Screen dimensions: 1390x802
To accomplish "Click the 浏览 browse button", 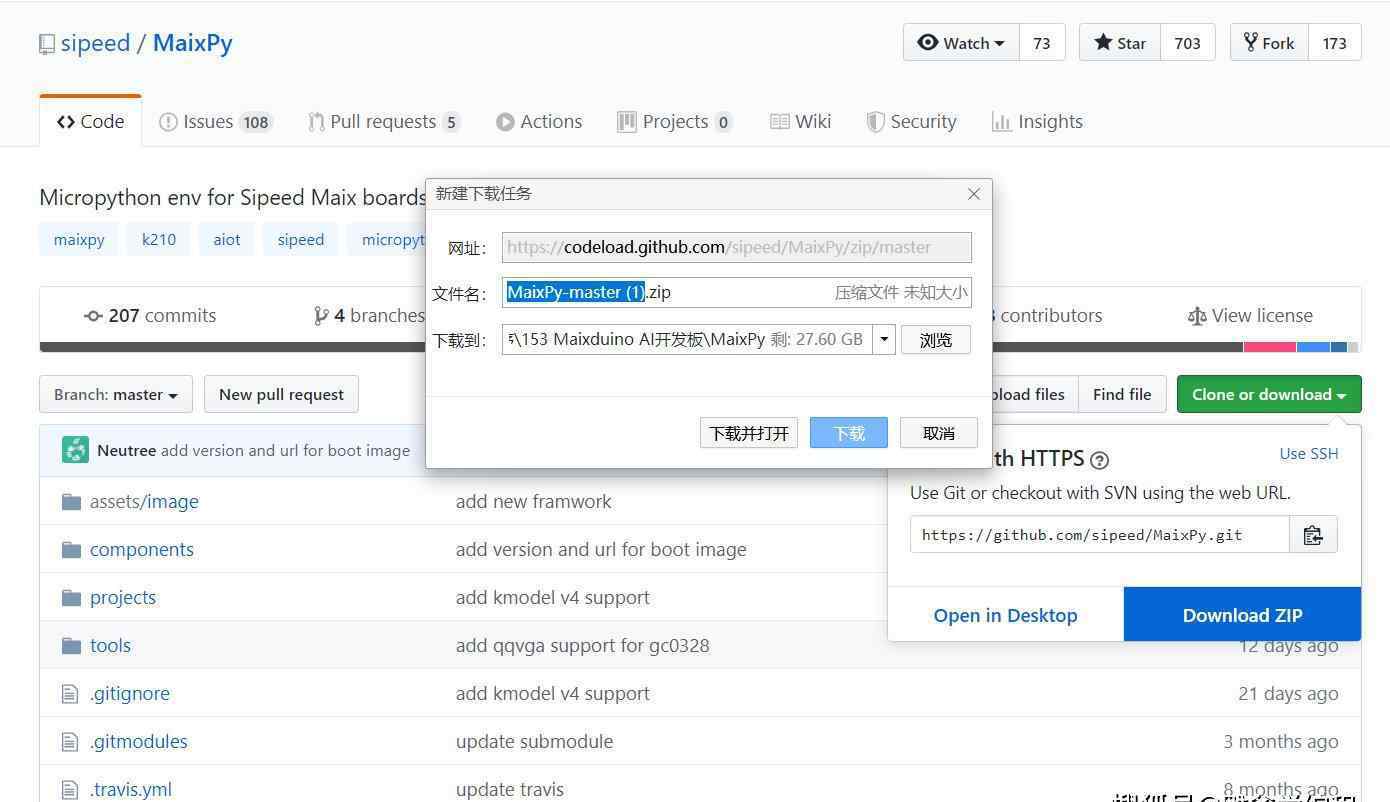I will click(x=936, y=340).
